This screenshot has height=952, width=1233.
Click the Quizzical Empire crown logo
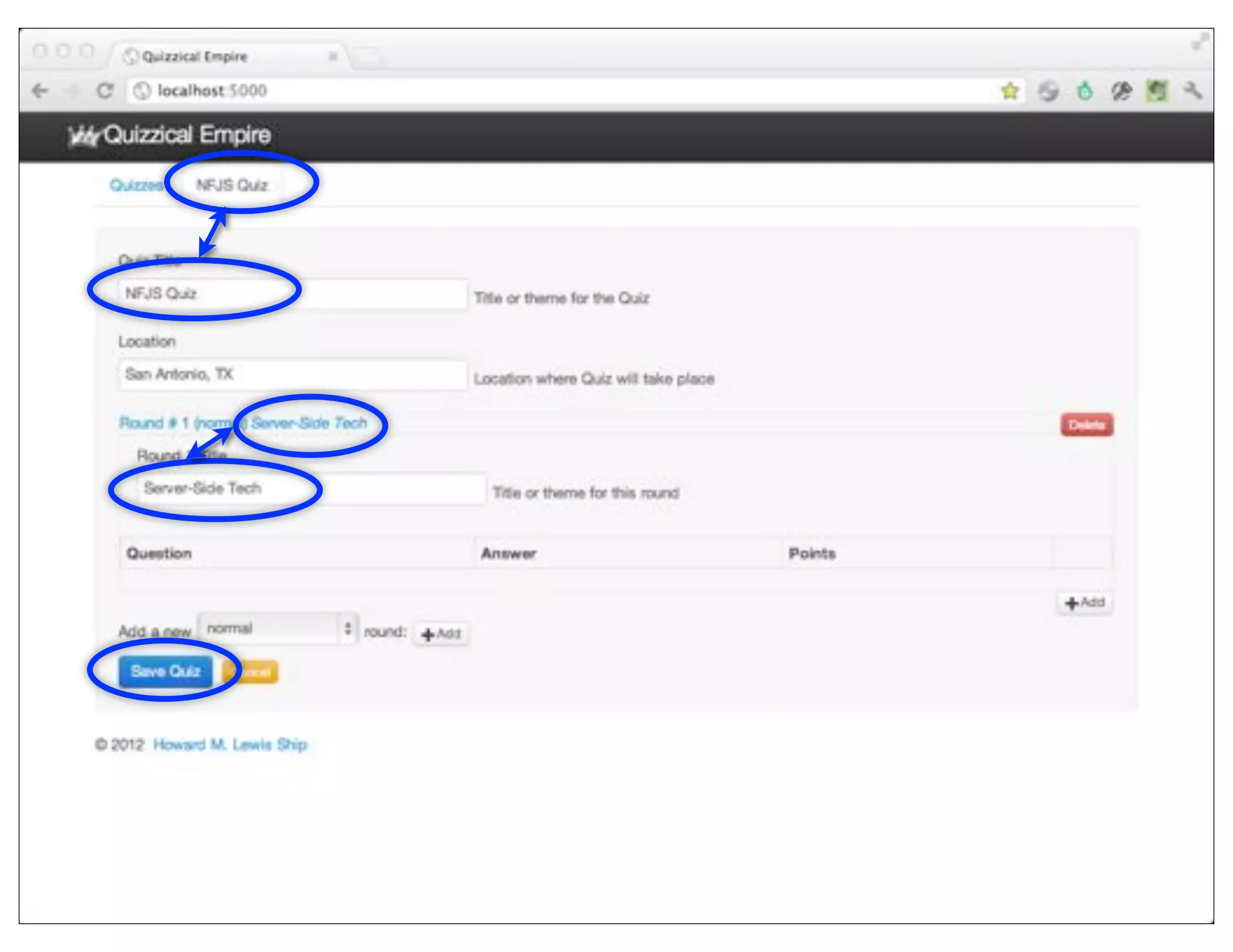pos(82,136)
